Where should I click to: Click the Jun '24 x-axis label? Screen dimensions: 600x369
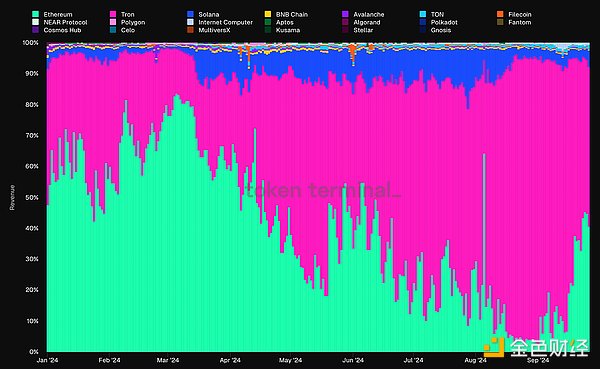[353, 360]
